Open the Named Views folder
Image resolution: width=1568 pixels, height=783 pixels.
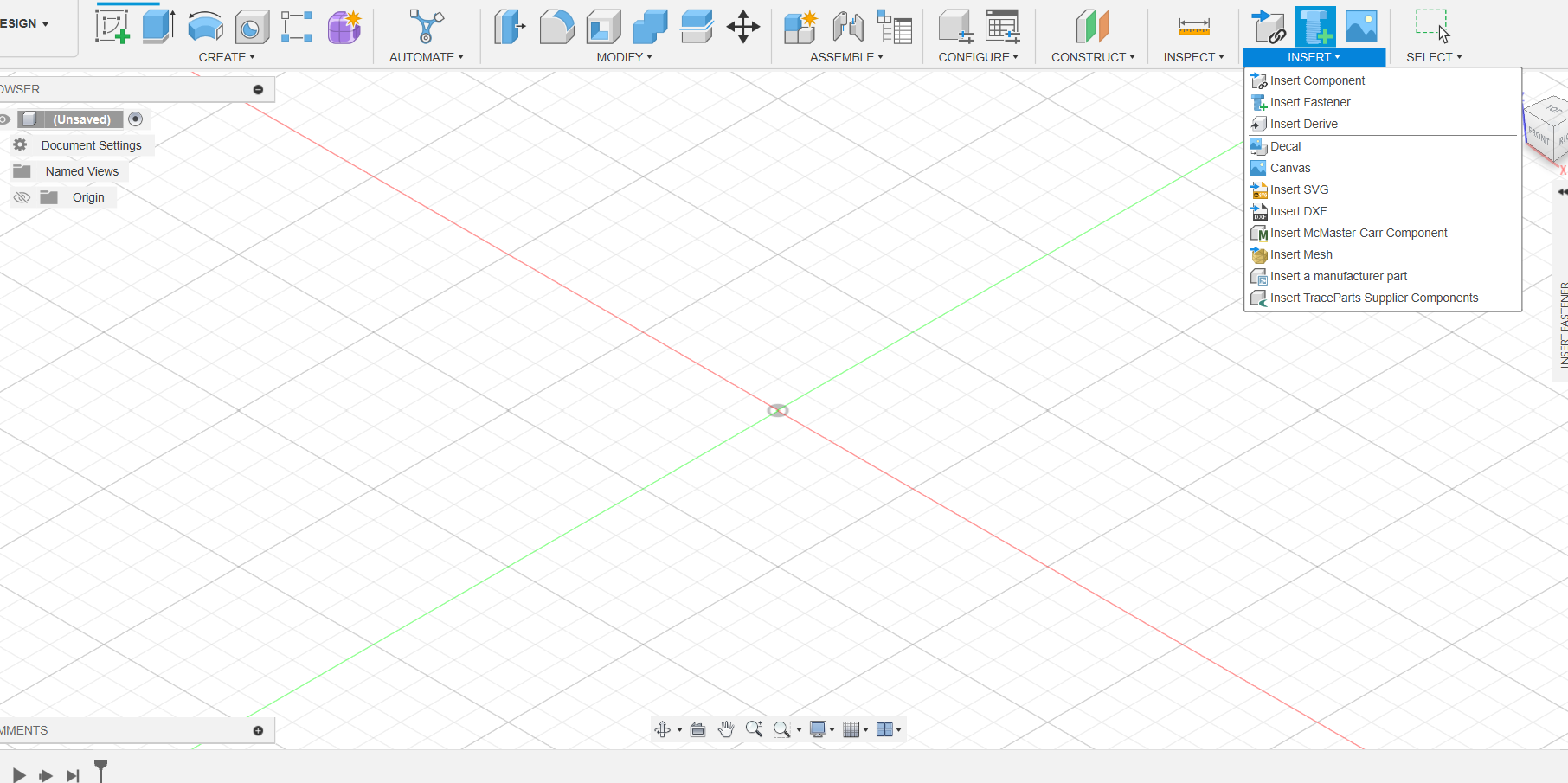tap(82, 171)
